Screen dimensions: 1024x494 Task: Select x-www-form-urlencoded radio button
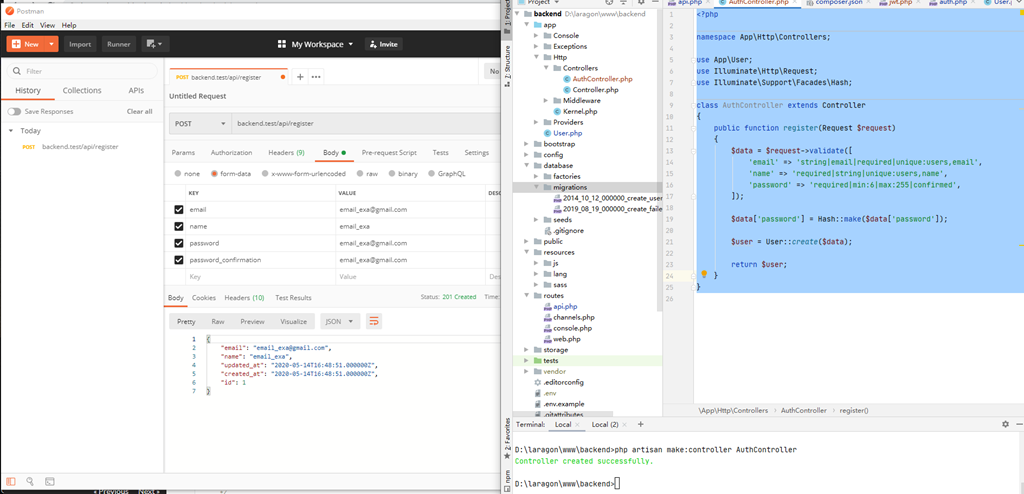pyautogui.click(x=264, y=174)
